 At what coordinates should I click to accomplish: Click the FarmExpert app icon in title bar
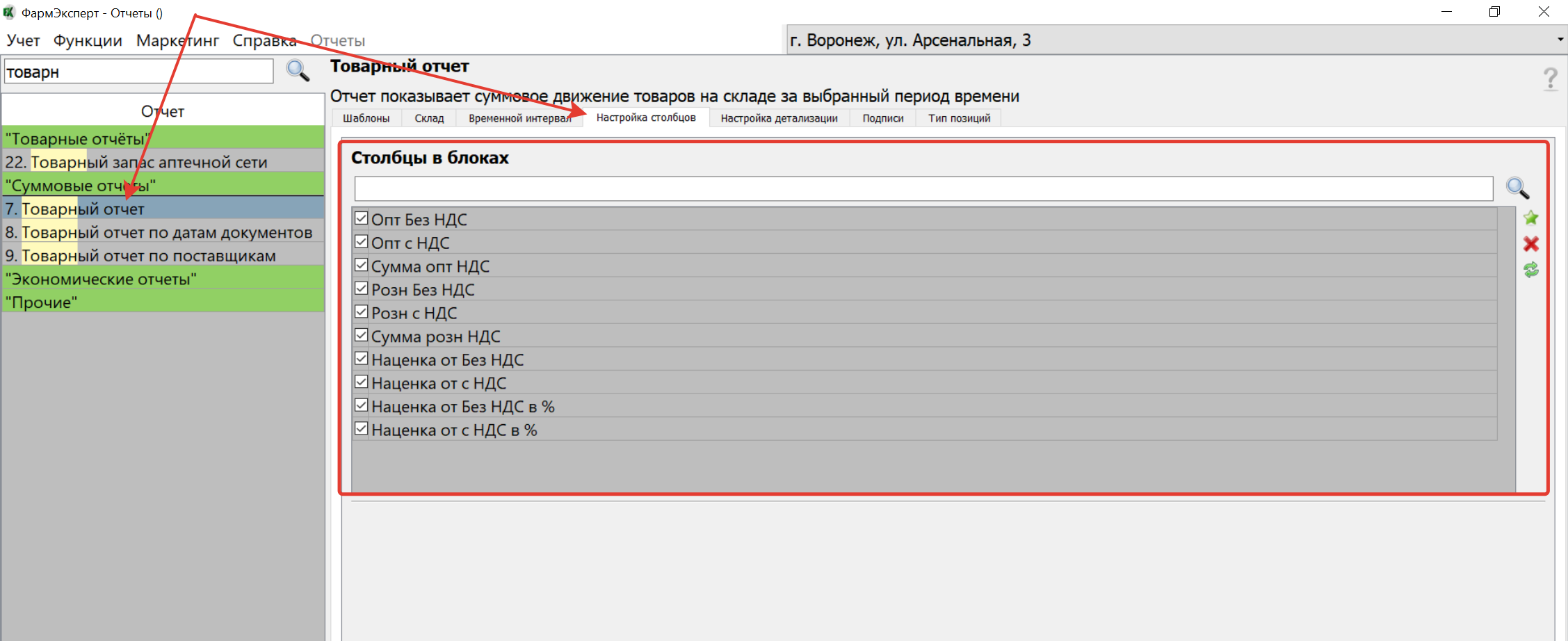pos(10,13)
